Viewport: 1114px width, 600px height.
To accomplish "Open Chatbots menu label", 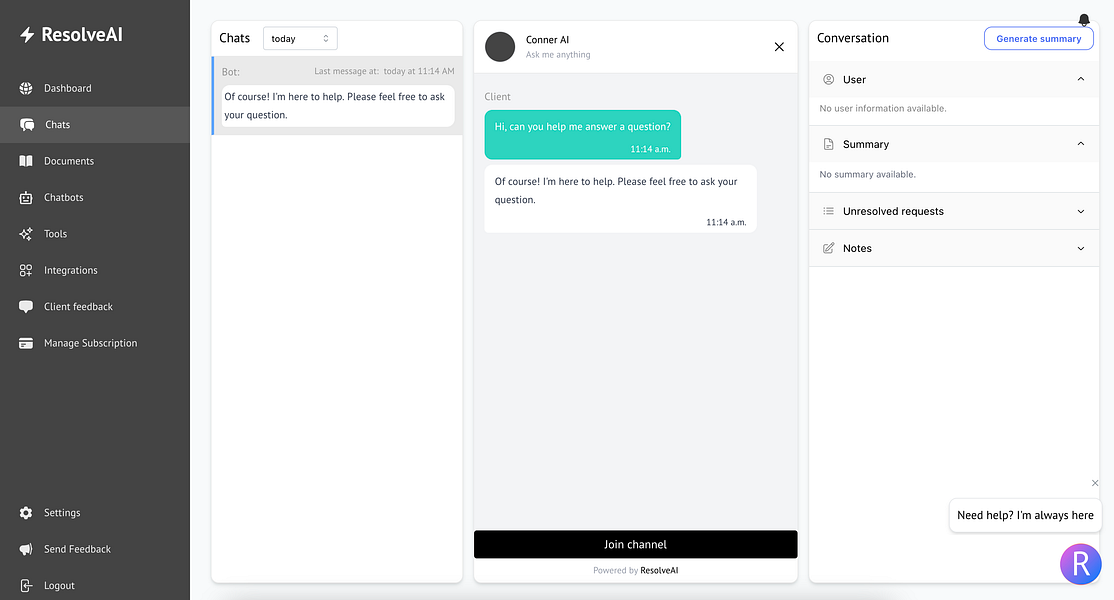I will [x=64, y=197].
